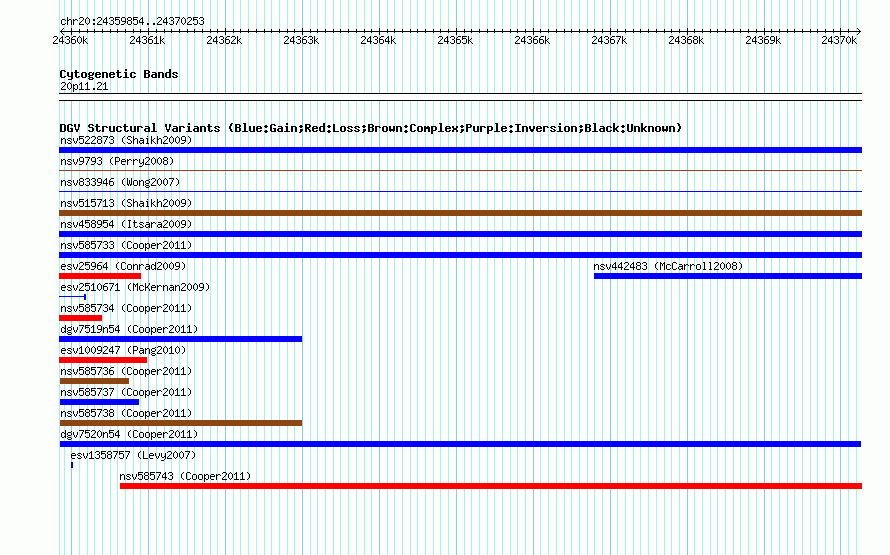Select the blue dgv7520n54 gain bar
Viewport: 890px width, 555px height.
pyautogui.click(x=460, y=444)
